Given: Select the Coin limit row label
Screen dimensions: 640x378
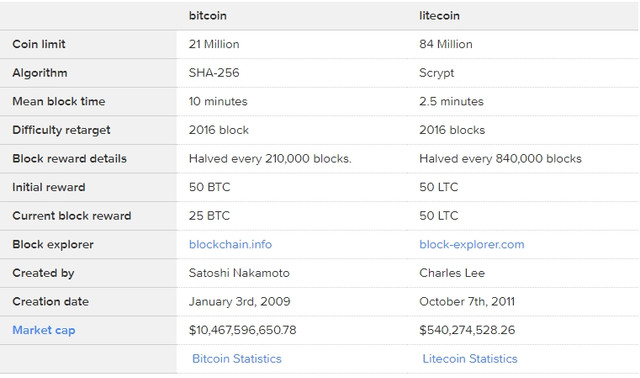Looking at the screenshot, I should pyautogui.click(x=39, y=44).
